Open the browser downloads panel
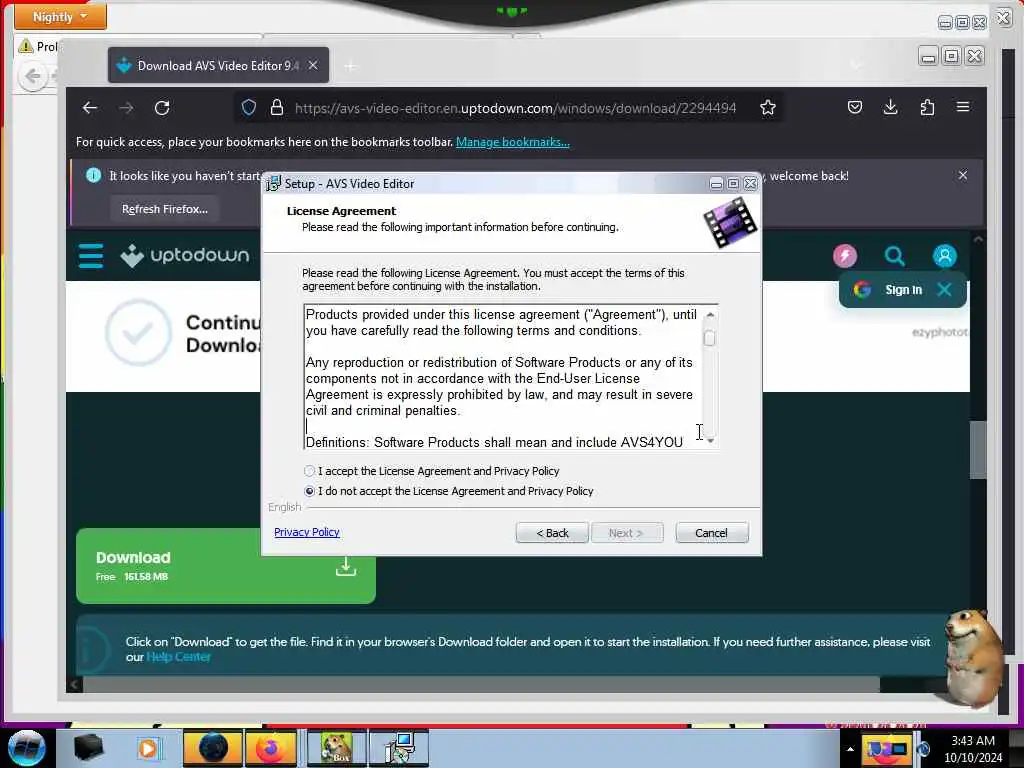Viewport: 1024px width, 768px height. (x=891, y=108)
